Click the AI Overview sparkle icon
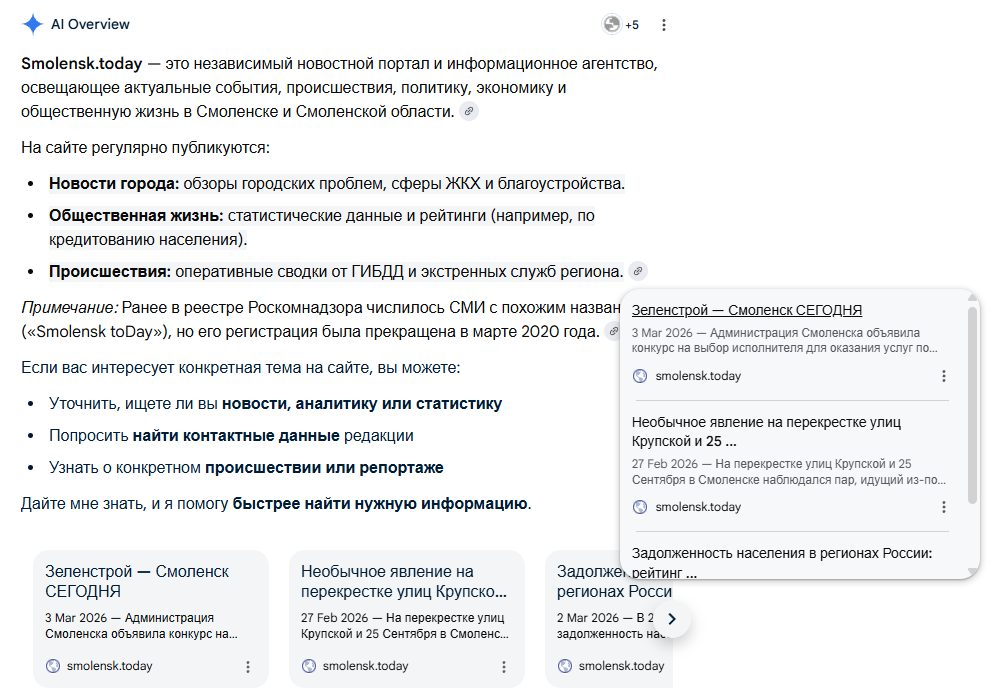The image size is (989, 696). (x=32, y=25)
